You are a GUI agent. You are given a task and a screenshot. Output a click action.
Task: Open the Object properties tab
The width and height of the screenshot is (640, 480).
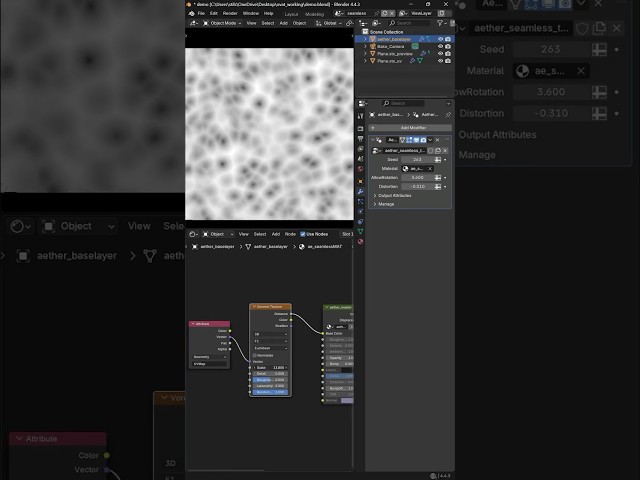[360, 181]
